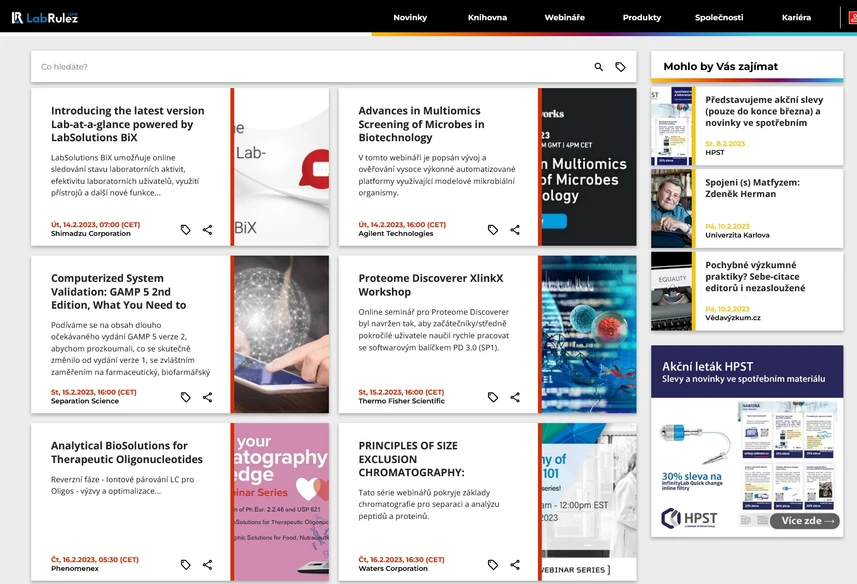Open tags for the GAMP 5 webinar
The image size is (857, 584).
pos(186,397)
